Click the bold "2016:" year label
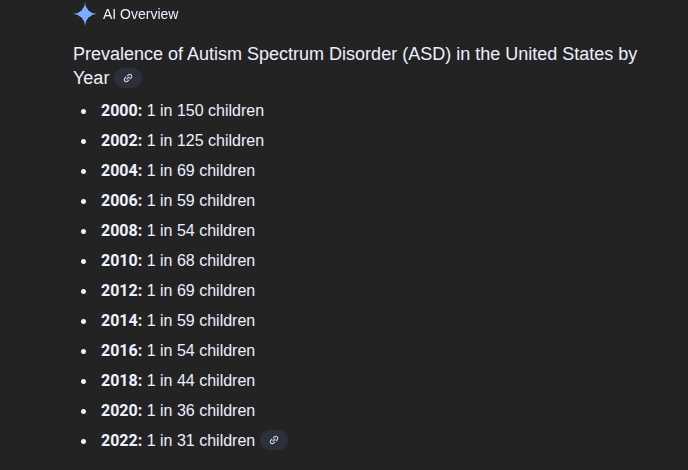The width and height of the screenshot is (688, 470). click(121, 350)
